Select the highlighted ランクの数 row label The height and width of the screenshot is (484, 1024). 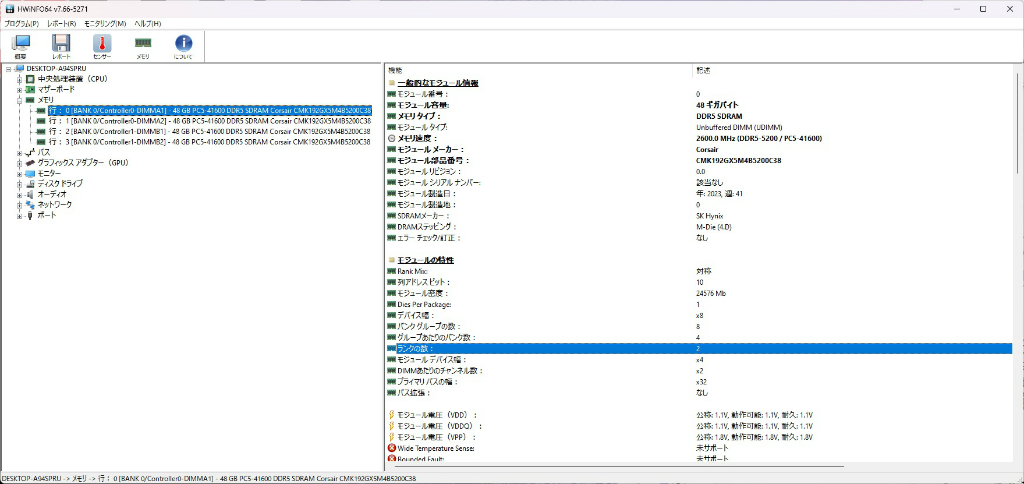(x=415, y=349)
